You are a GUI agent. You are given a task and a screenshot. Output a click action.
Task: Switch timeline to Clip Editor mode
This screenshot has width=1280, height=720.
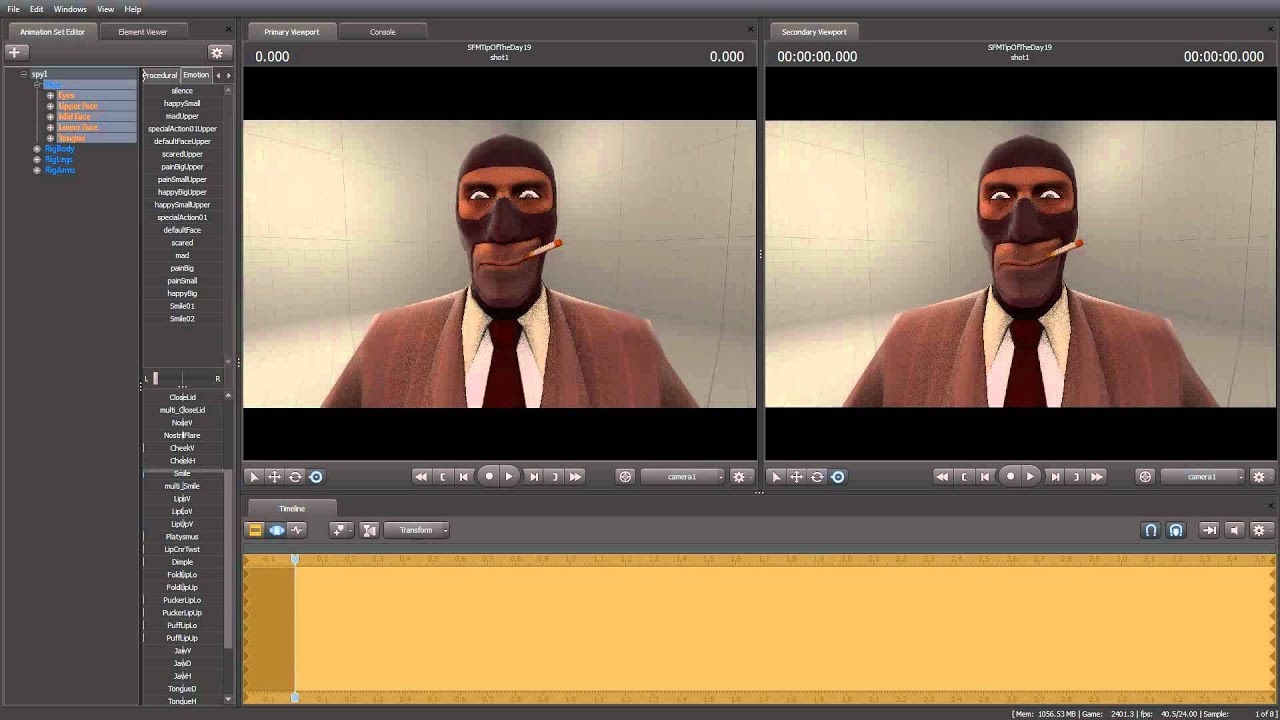tap(255, 530)
